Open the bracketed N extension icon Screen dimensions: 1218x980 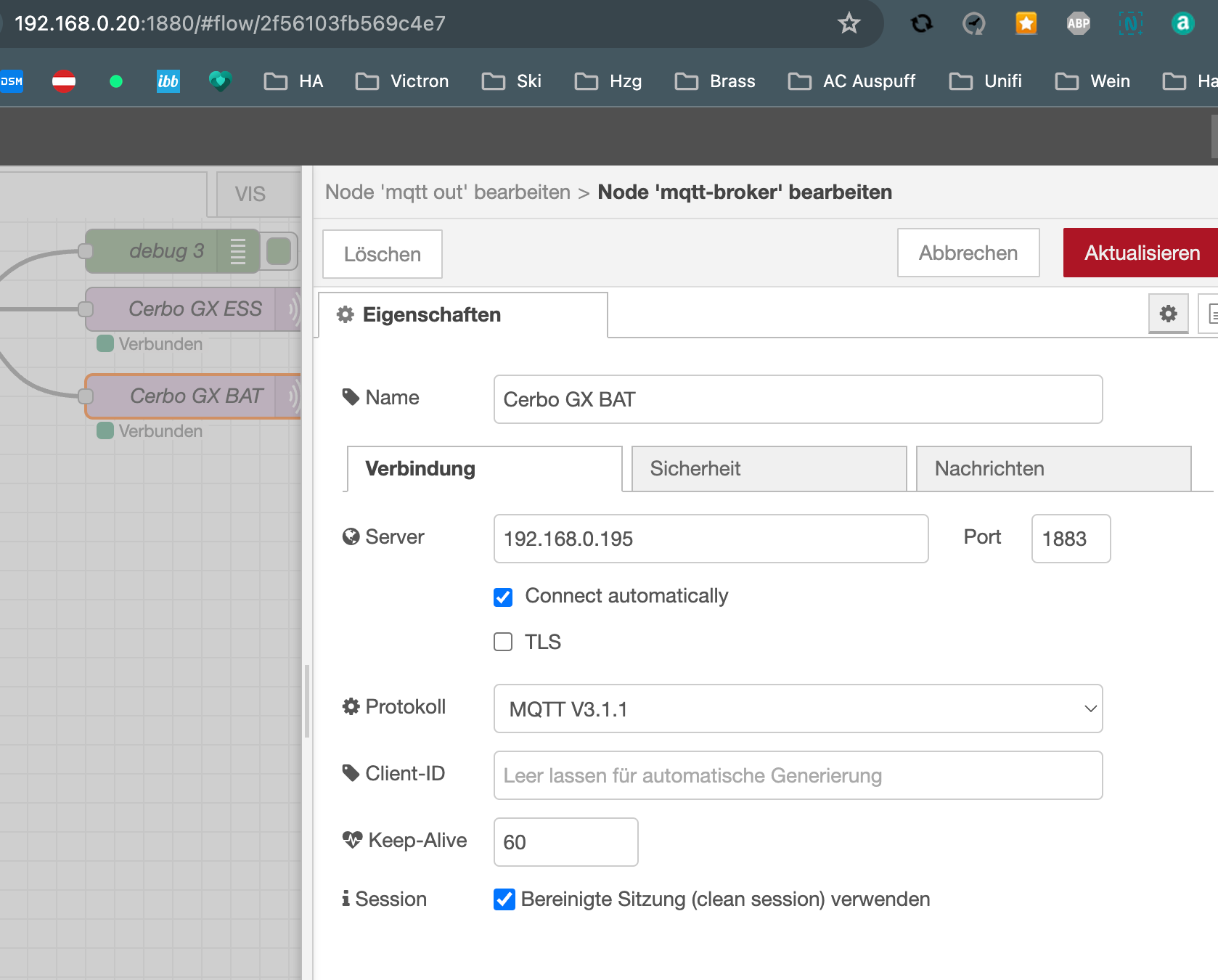pos(1130,23)
